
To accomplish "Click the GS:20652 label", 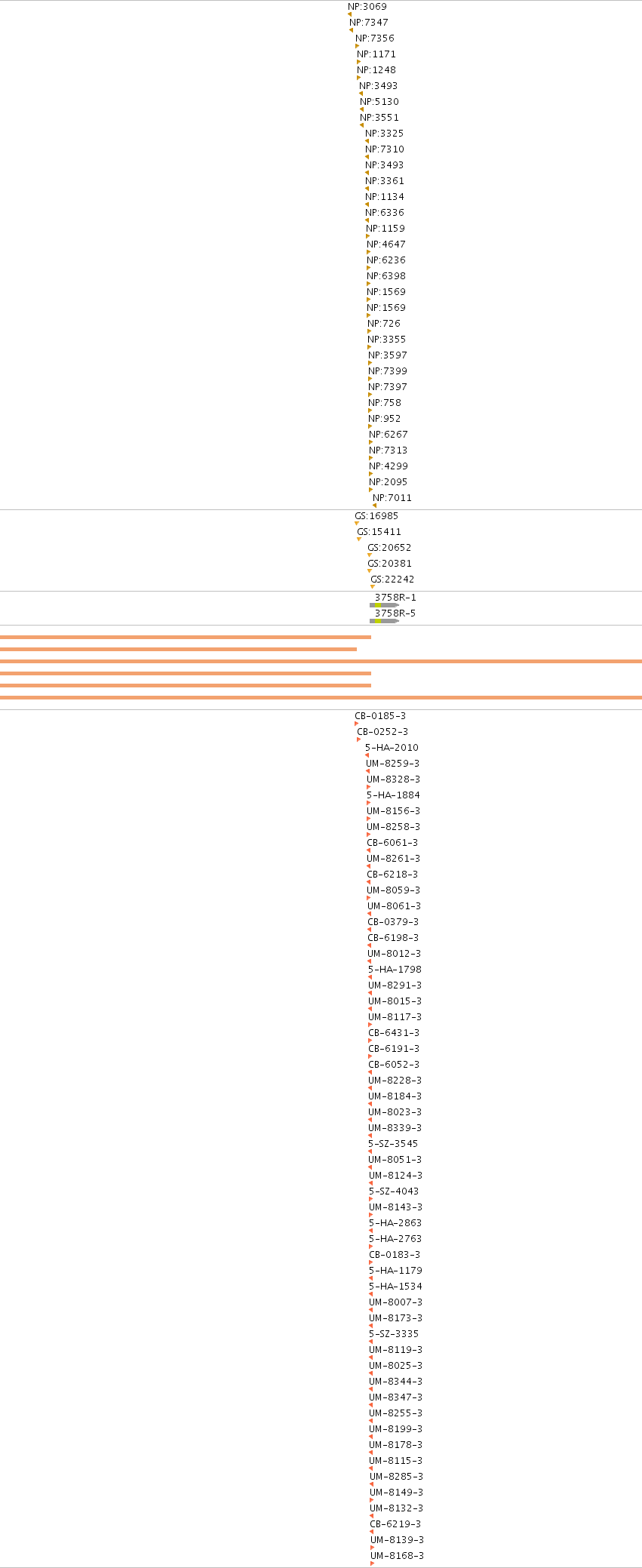I will 389,548.
